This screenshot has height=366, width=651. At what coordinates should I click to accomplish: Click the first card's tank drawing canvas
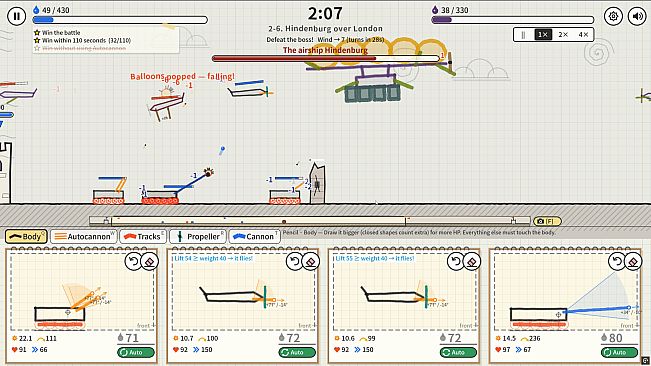[82, 292]
